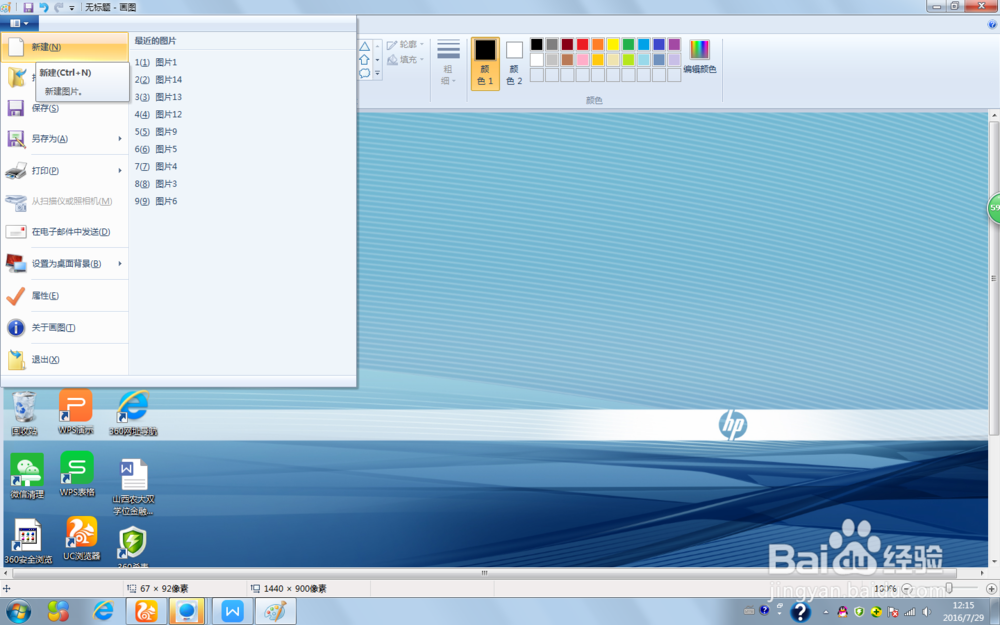Viewport: 1000px width, 625px height.
Task: Expand the full shapes gallery (More arrow)
Action: [377, 73]
